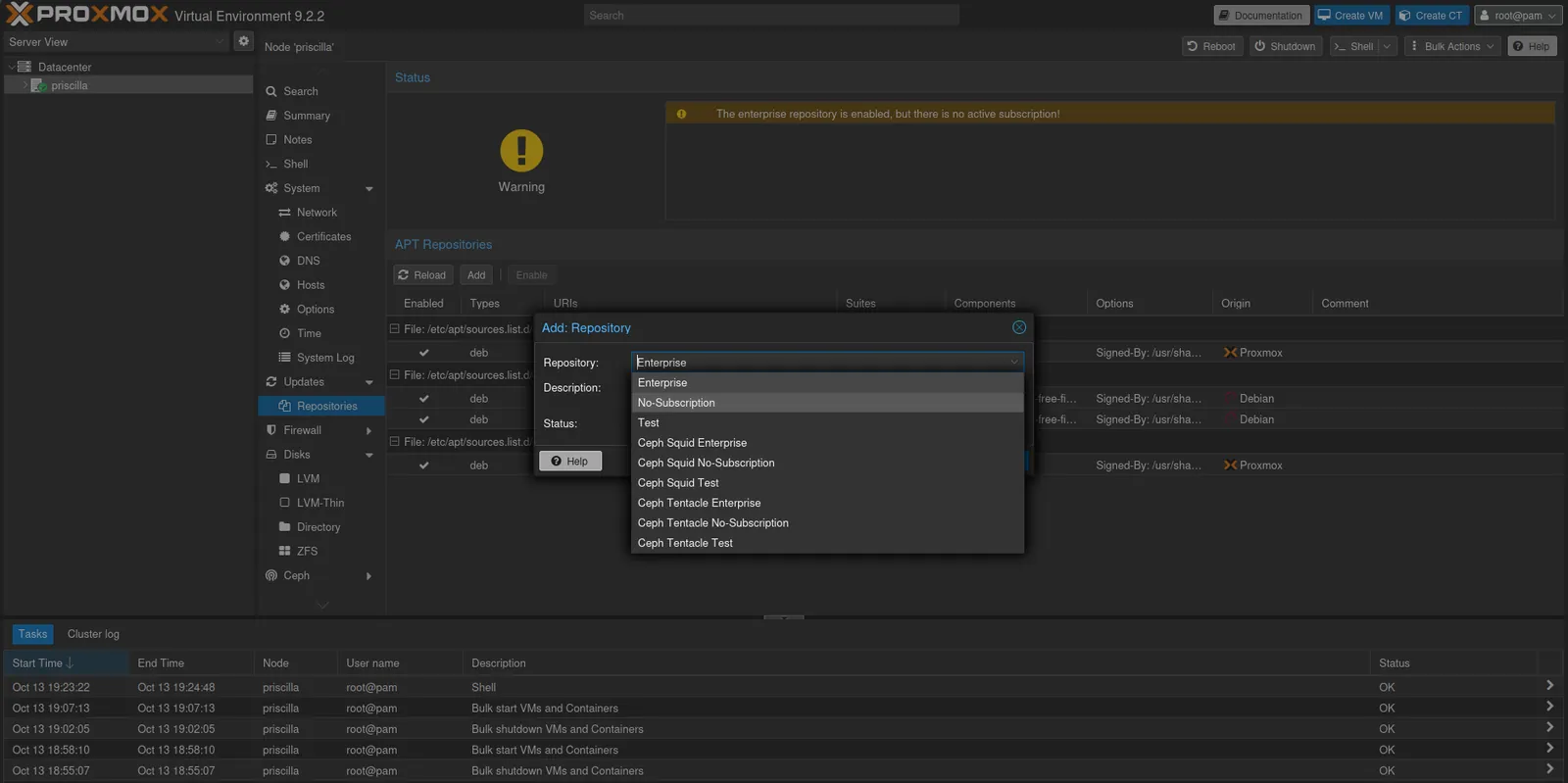
Task: Click Help button in repository dialog
Action: tap(569, 461)
